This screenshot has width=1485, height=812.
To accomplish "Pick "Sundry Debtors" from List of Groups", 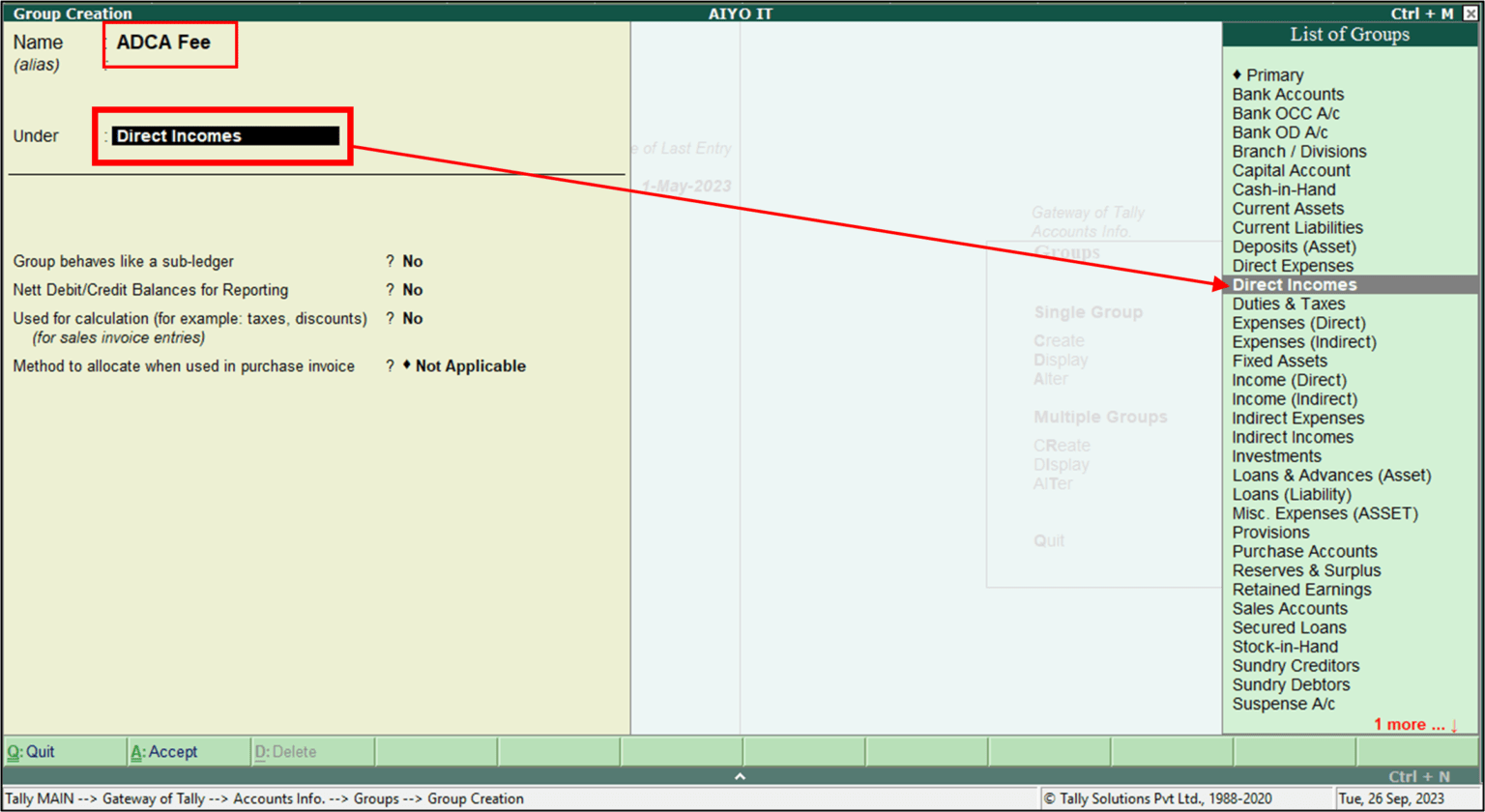I will point(1291,684).
